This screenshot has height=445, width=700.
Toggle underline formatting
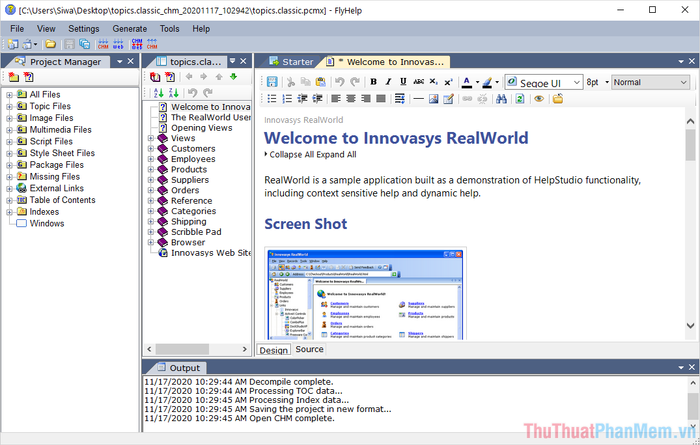(403, 82)
